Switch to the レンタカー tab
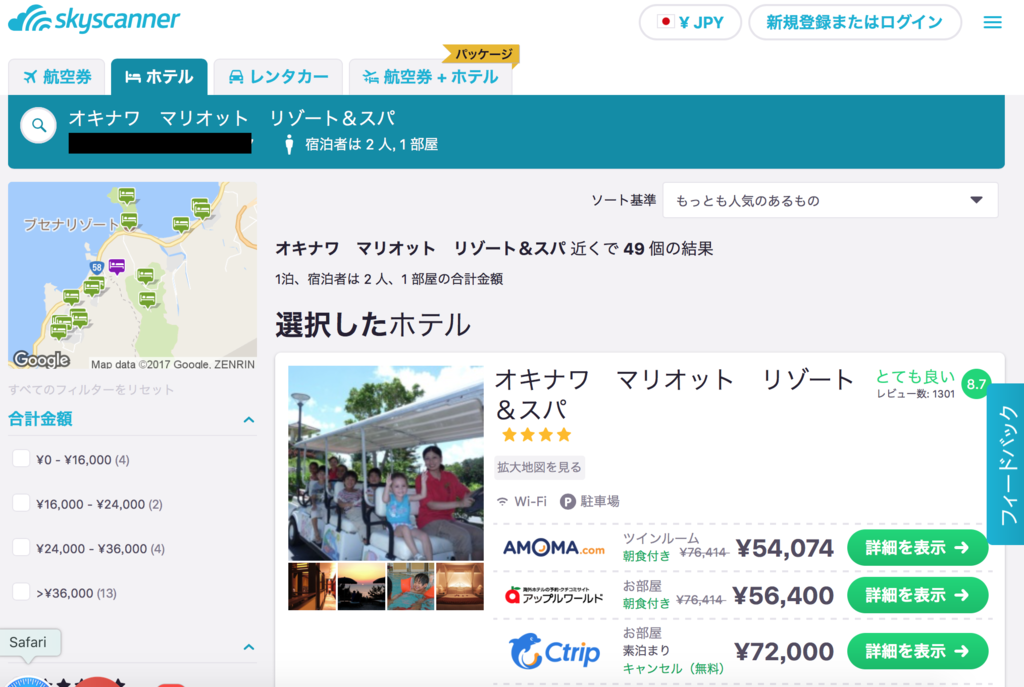Viewport: 1024px width, 687px height. click(x=278, y=77)
